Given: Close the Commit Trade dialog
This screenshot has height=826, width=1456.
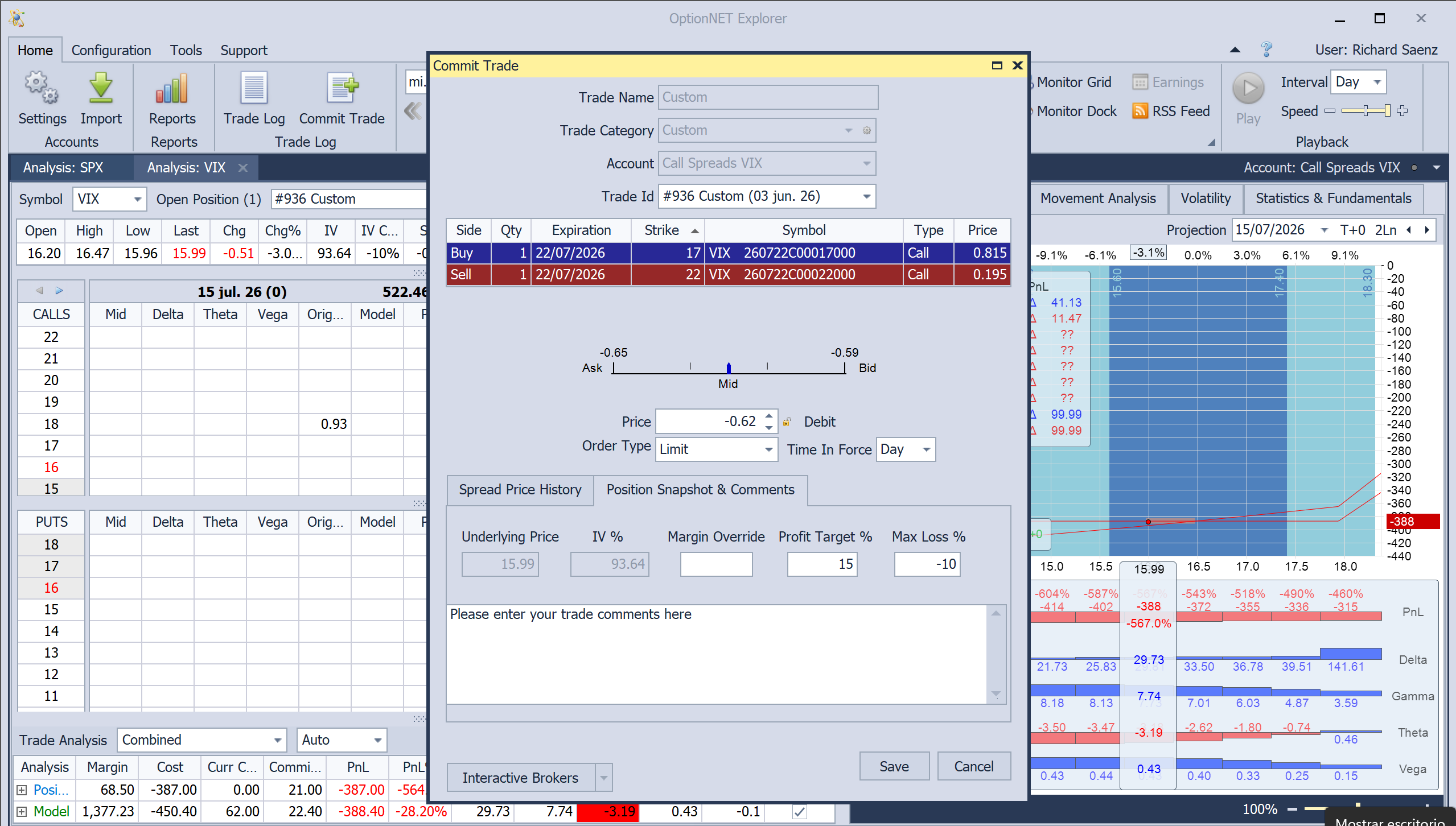Looking at the screenshot, I should (1018, 65).
